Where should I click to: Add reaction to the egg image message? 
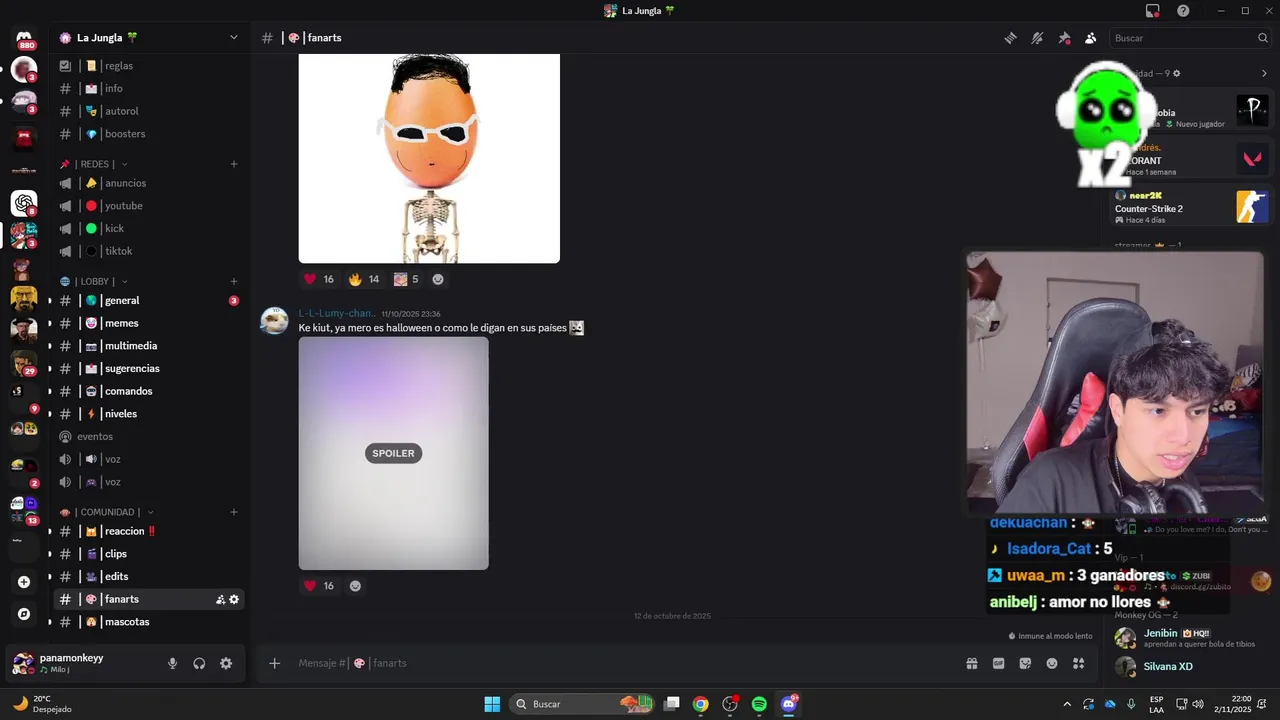[438, 279]
